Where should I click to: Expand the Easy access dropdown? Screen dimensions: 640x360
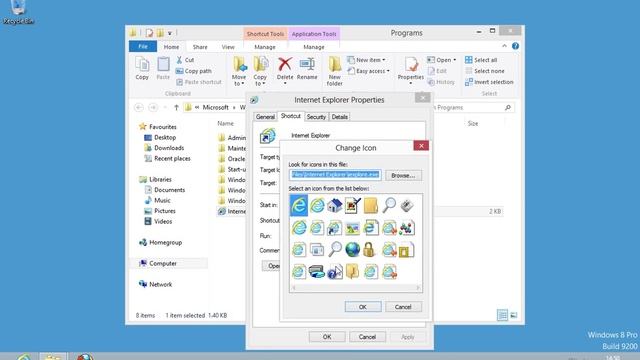click(x=388, y=71)
